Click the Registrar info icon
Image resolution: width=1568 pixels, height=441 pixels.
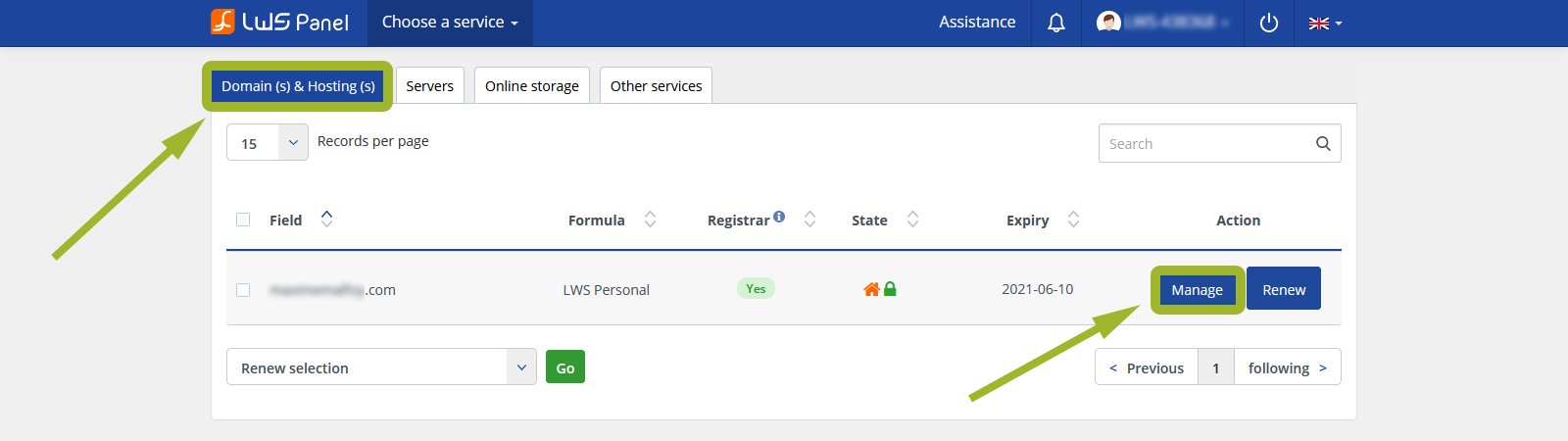[779, 217]
